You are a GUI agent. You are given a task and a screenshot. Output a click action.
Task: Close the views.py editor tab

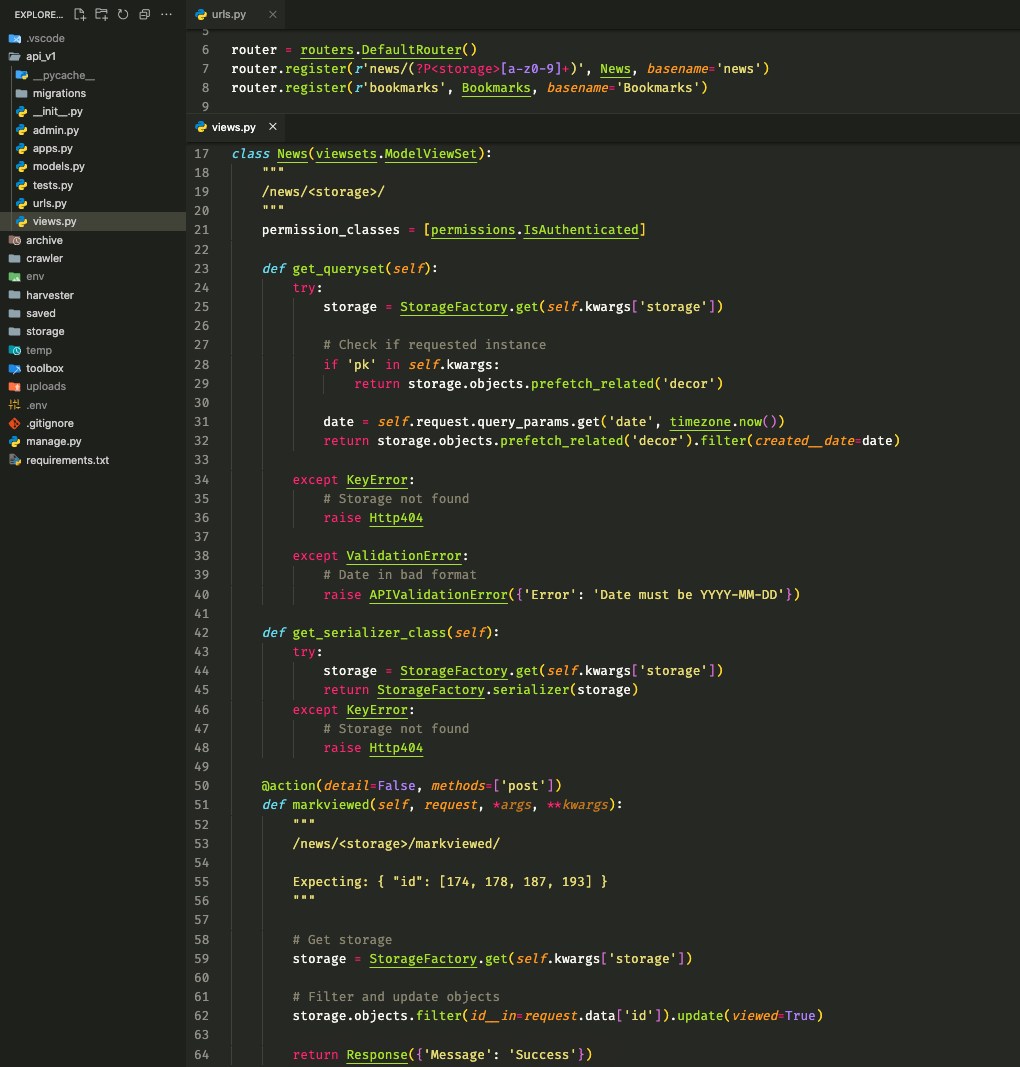tap(273, 127)
